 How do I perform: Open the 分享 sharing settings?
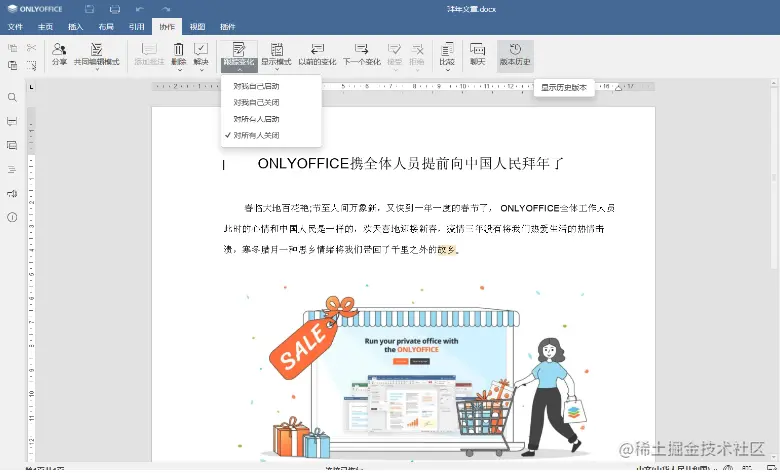click(x=59, y=54)
